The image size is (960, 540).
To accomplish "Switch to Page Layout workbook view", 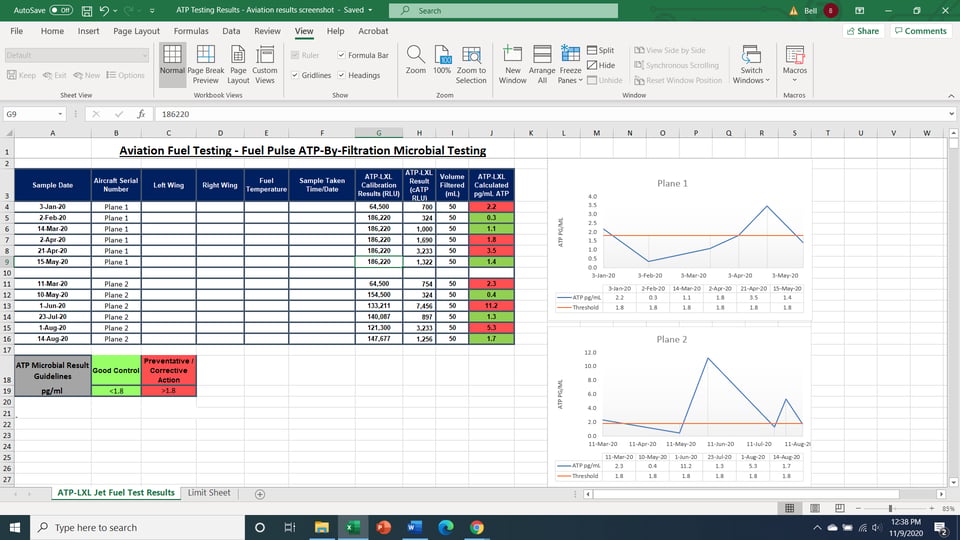I will [x=238, y=64].
